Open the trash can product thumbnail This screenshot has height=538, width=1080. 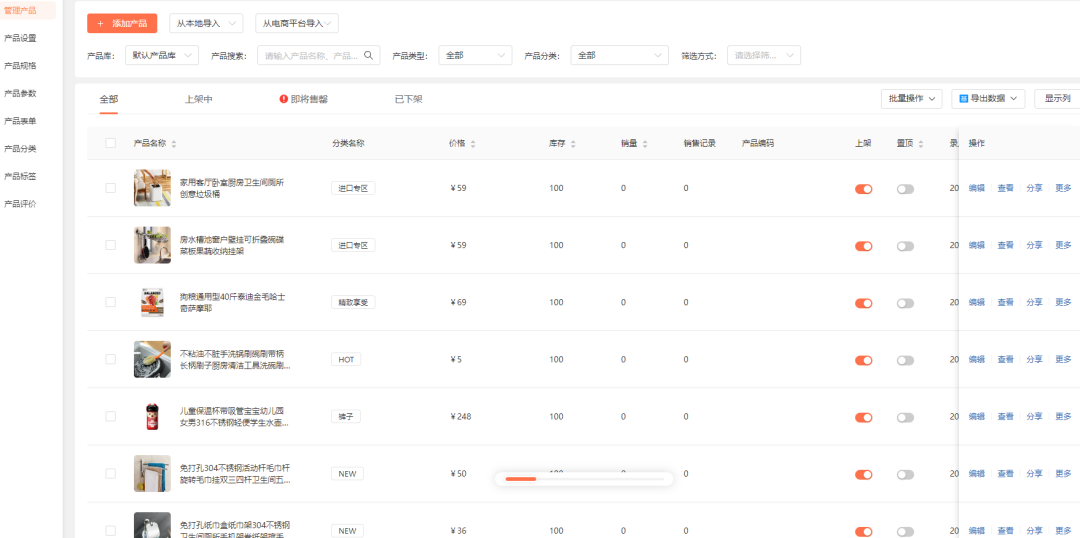tap(152, 188)
